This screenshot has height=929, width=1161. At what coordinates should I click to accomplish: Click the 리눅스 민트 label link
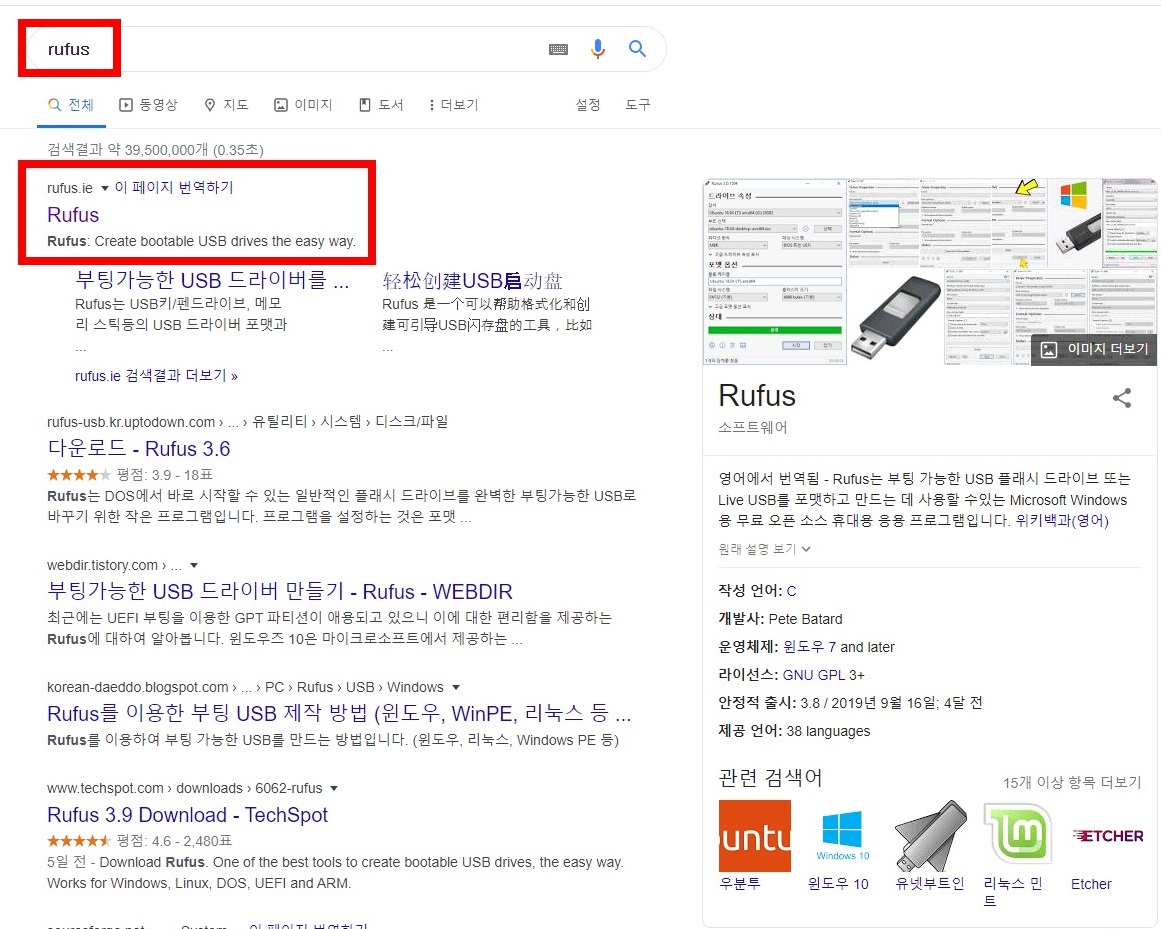click(1012, 892)
